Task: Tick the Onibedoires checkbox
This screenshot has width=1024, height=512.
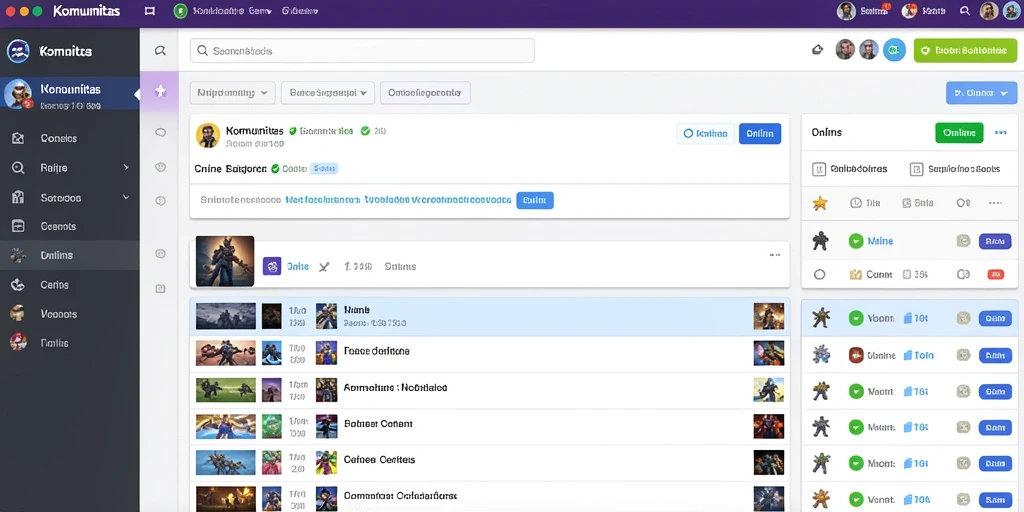Action: [x=818, y=169]
